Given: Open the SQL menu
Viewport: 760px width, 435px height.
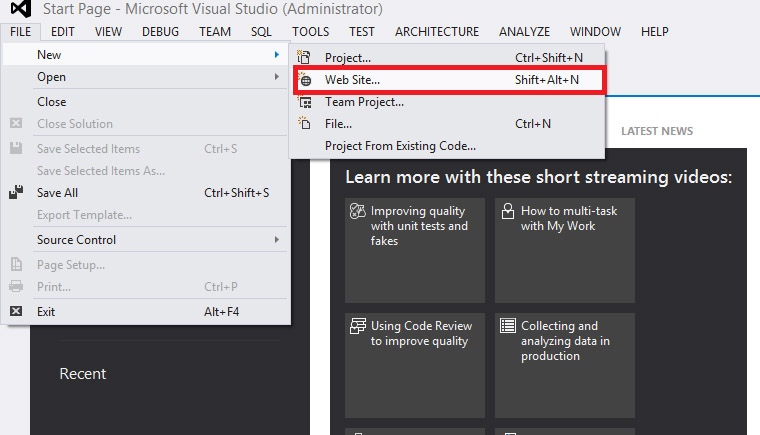Looking at the screenshot, I should [261, 32].
